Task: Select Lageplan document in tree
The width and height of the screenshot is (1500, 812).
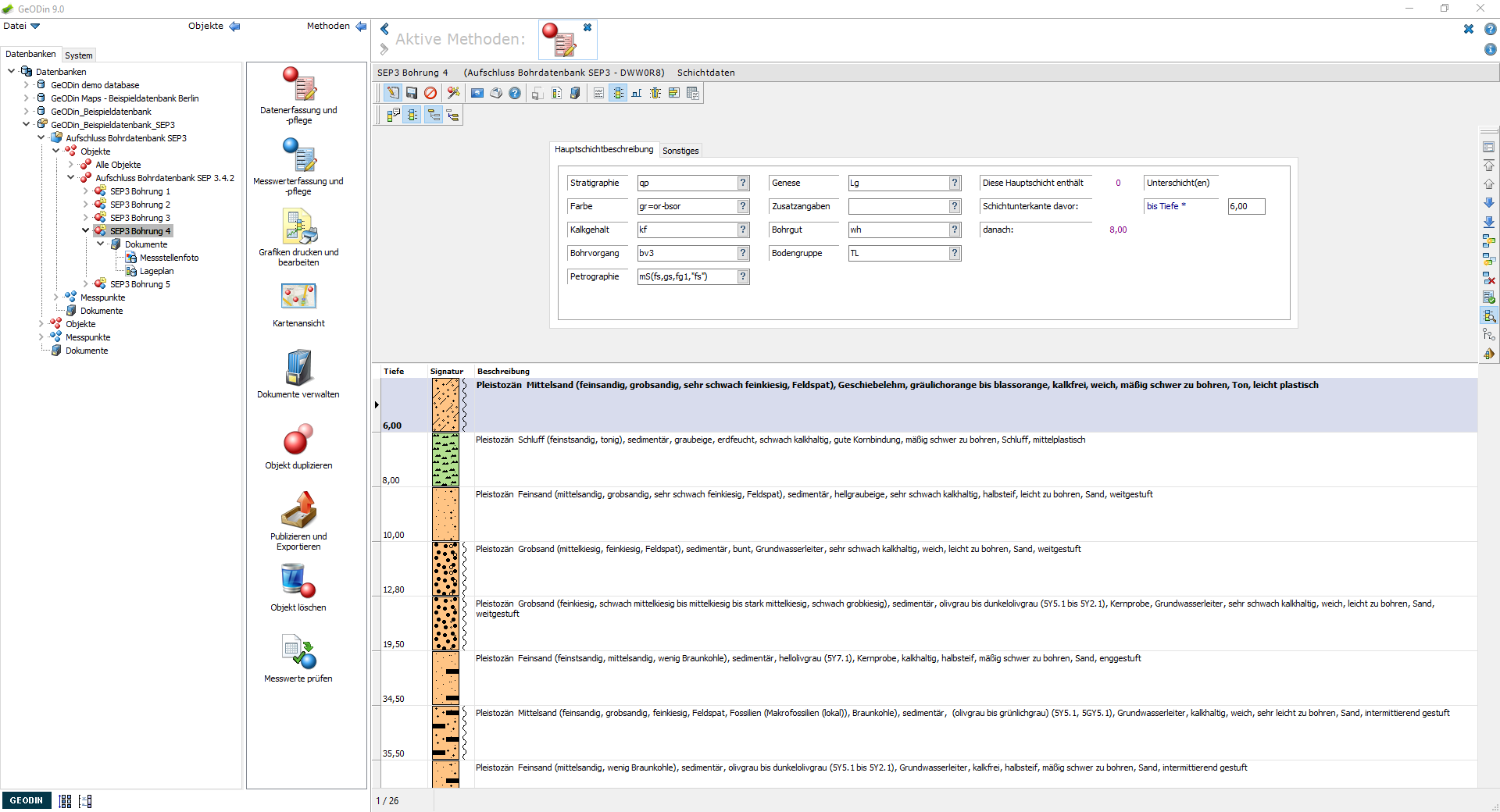Action: [156, 271]
